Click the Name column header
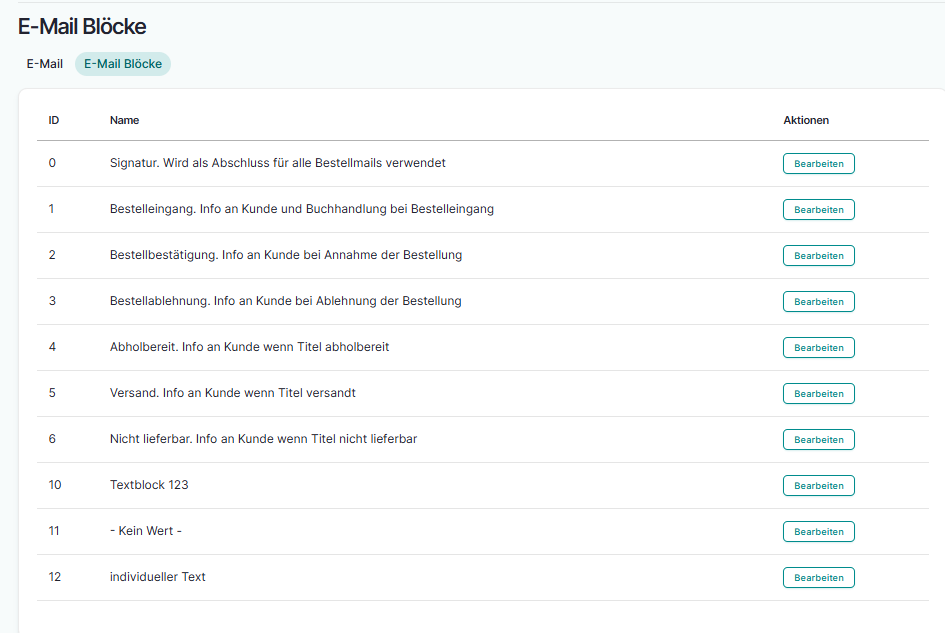This screenshot has height=633, width=945. click(x=124, y=120)
